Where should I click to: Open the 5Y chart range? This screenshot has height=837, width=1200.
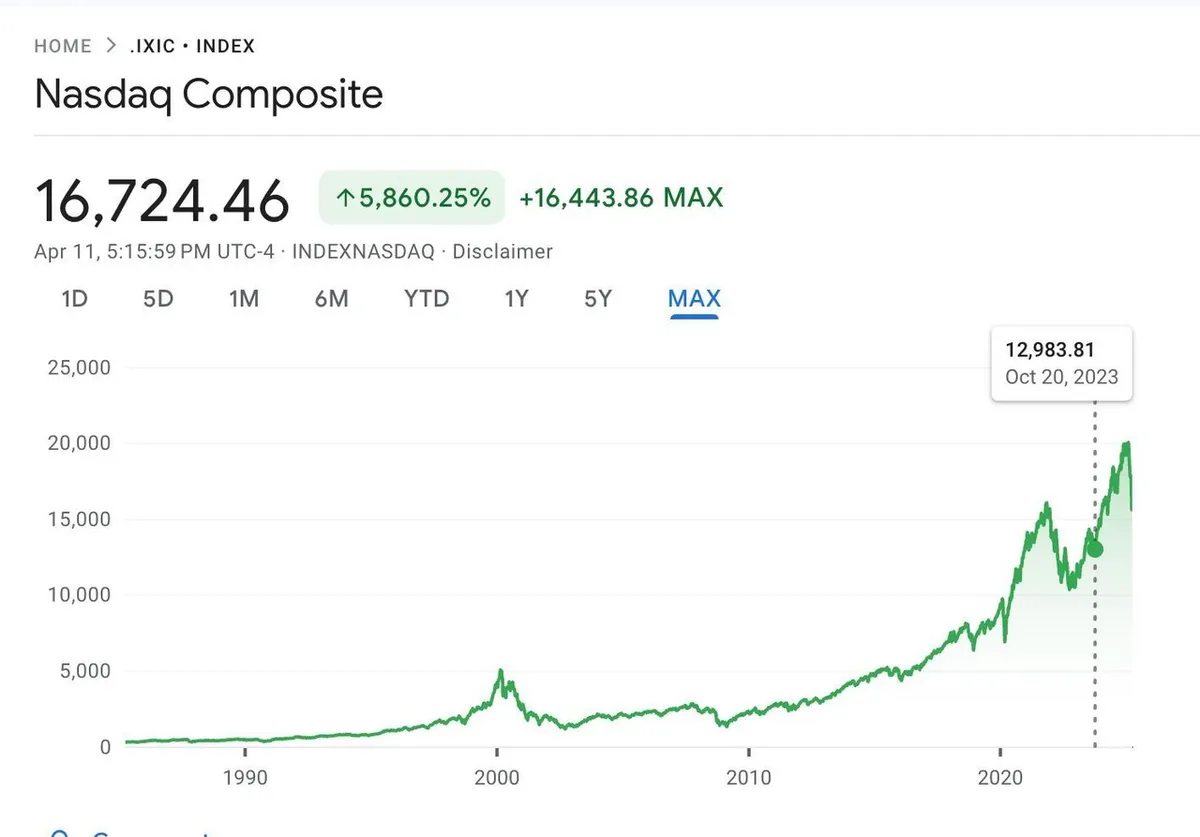[597, 298]
